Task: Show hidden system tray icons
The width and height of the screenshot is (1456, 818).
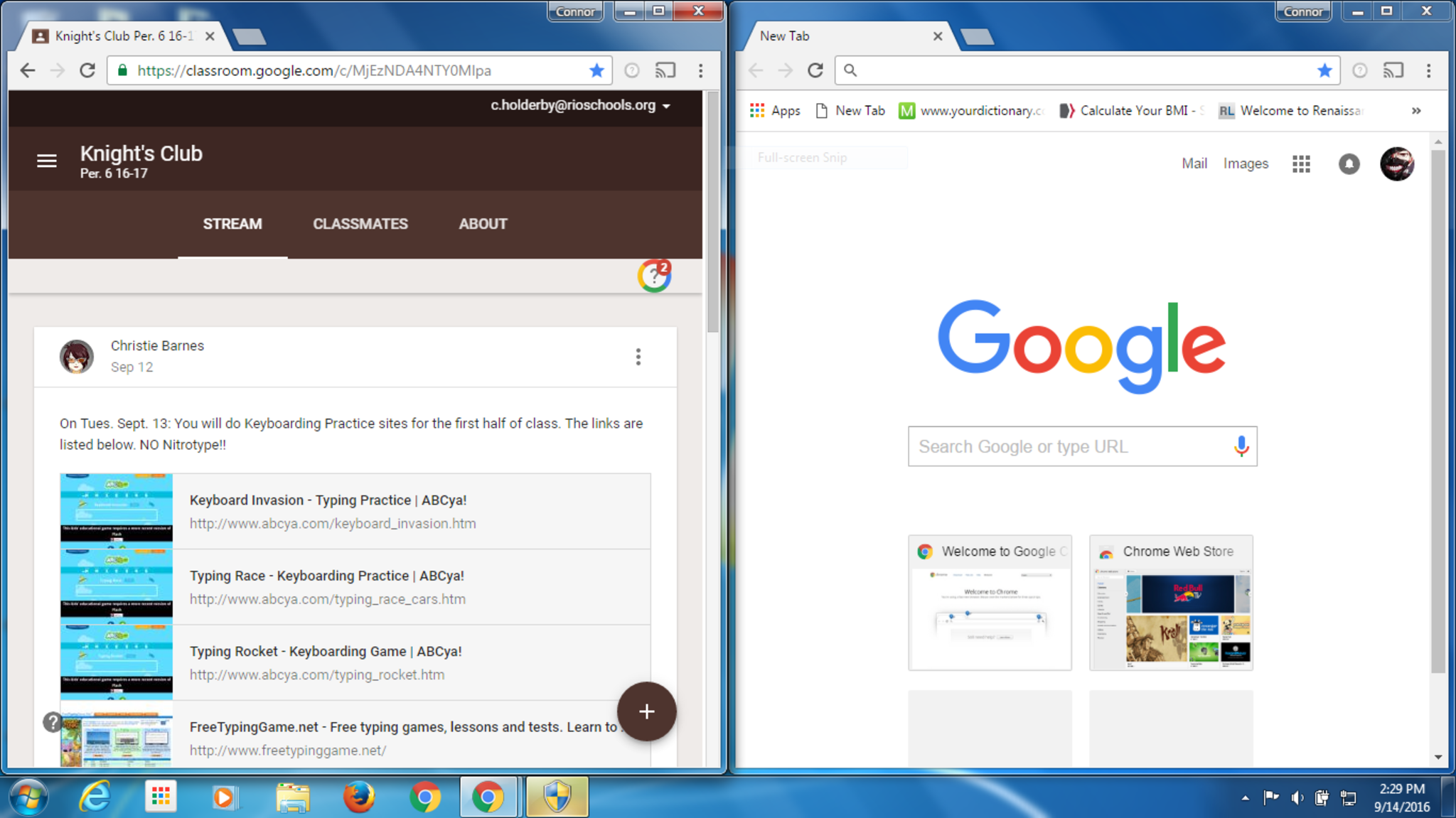Action: pyautogui.click(x=1245, y=798)
